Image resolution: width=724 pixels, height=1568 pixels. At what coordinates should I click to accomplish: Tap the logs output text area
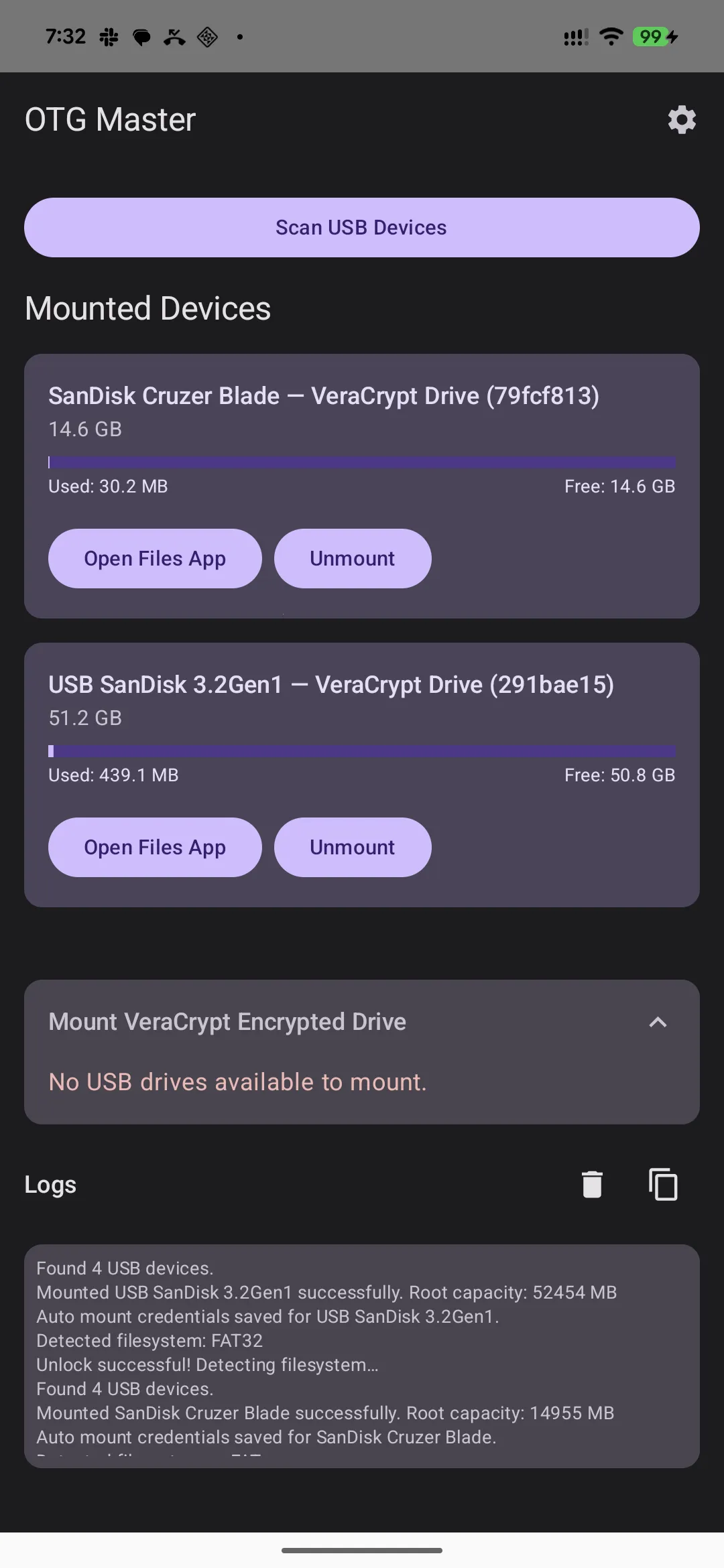point(362,1356)
